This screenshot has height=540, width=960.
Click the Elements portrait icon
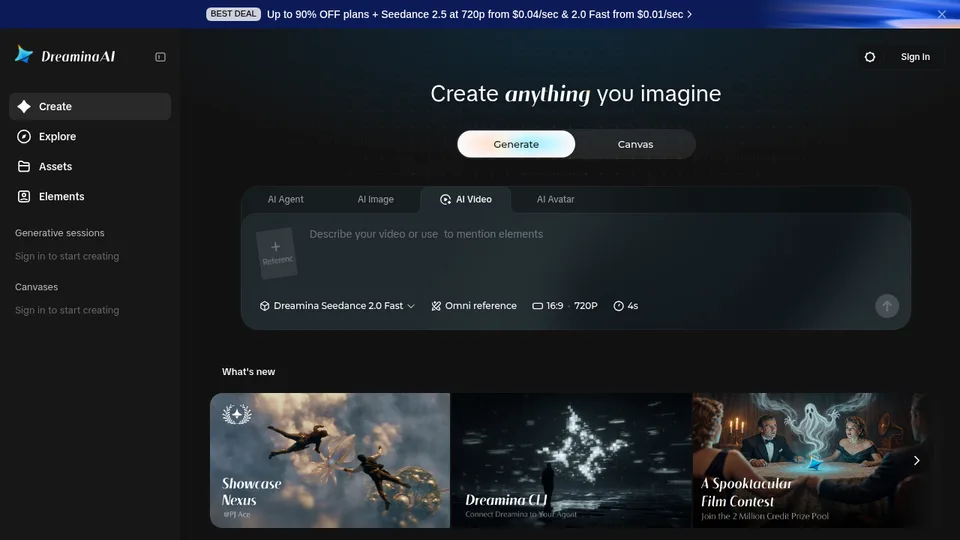24,197
